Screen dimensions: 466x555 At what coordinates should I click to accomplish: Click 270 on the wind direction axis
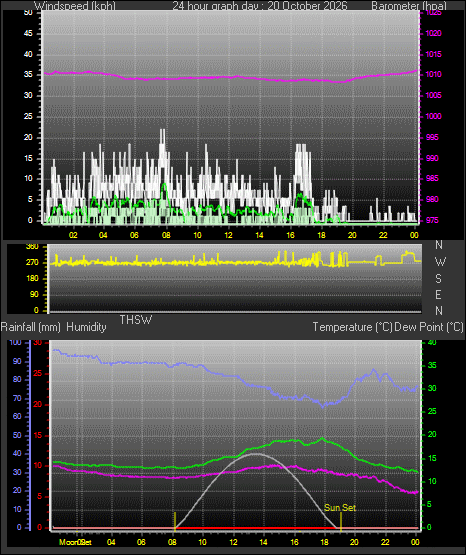pyautogui.click(x=32, y=263)
